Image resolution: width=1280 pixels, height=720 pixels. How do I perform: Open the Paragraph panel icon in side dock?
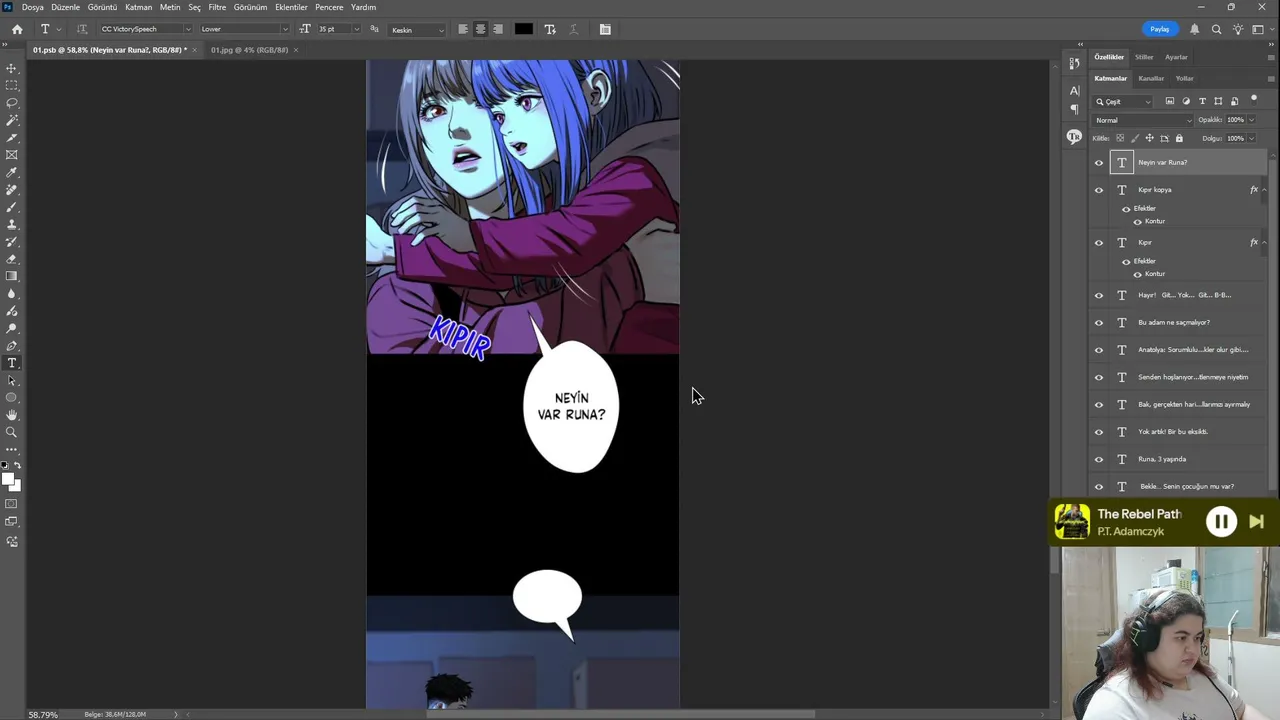[1075, 108]
